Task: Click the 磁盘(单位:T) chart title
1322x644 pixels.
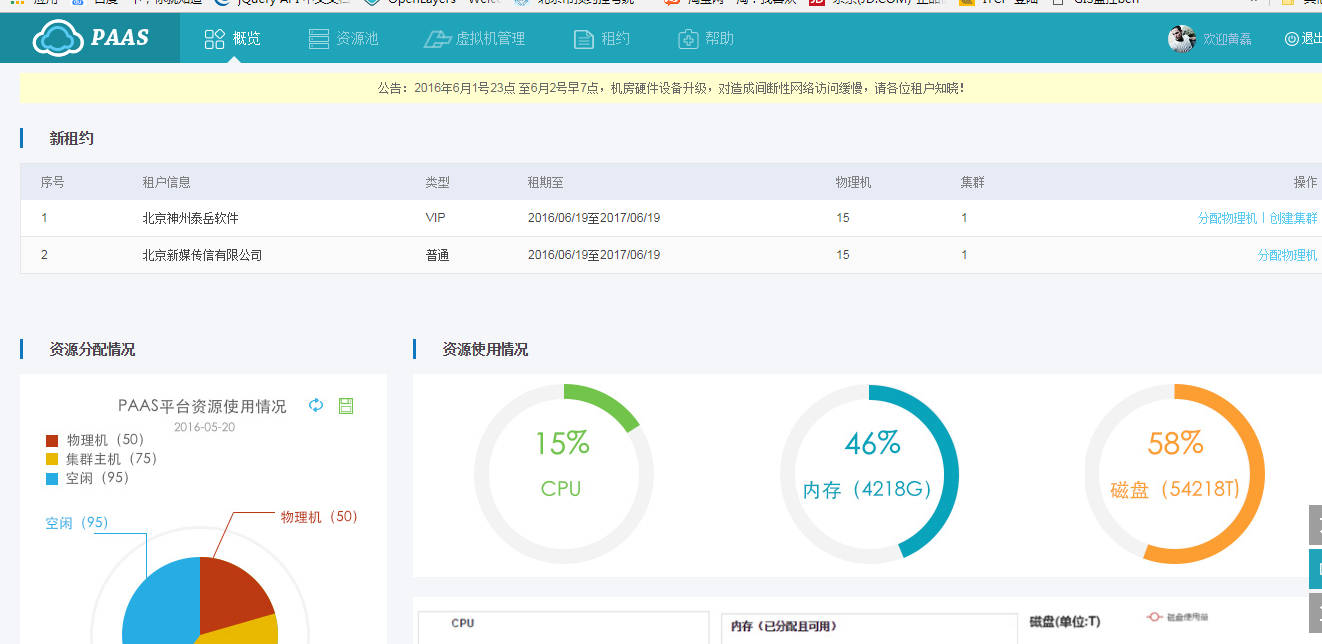Action: (1064, 622)
